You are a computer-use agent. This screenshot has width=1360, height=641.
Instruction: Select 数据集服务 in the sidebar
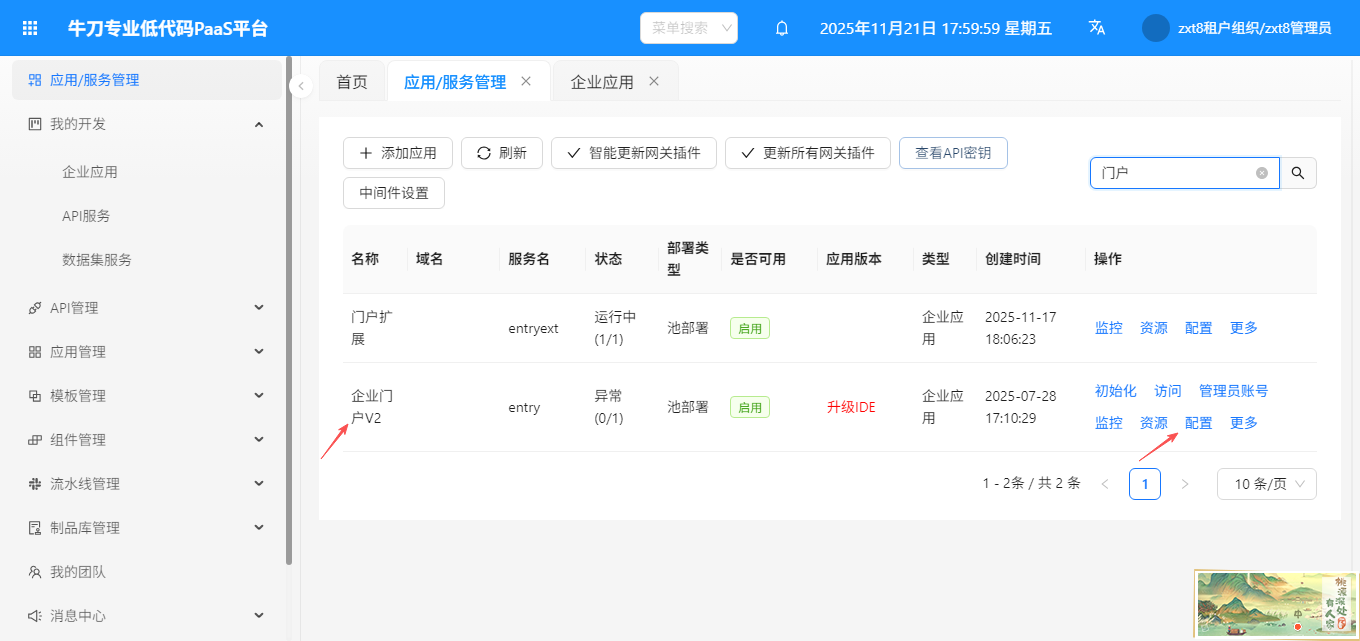tap(97, 260)
